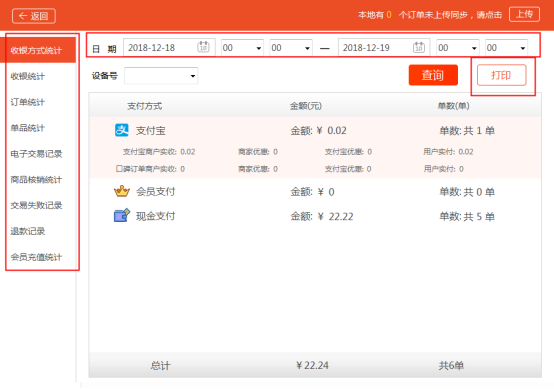Click the 现金支付 wallet icon
This screenshot has width=554, height=389.
point(122,216)
